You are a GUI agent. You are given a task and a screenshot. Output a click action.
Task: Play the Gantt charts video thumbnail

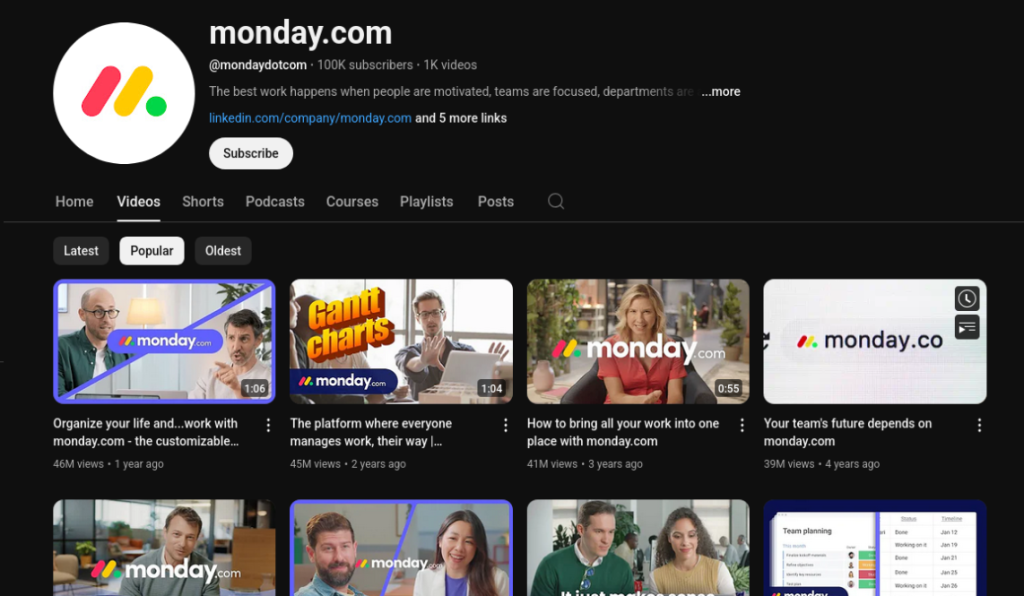pyautogui.click(x=401, y=341)
